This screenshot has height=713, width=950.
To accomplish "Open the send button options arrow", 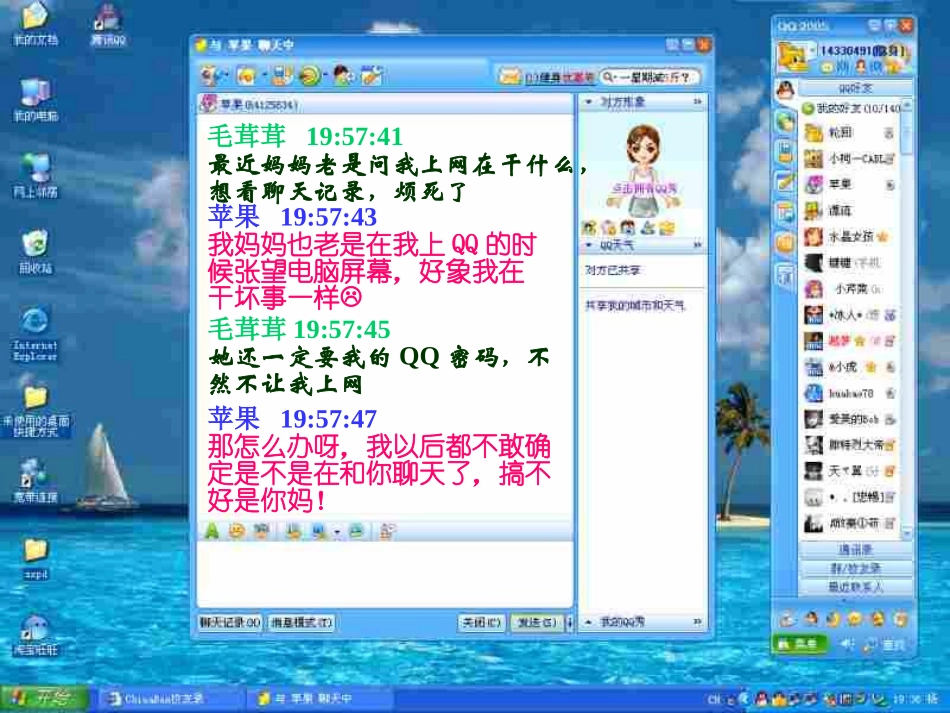I will coord(569,622).
